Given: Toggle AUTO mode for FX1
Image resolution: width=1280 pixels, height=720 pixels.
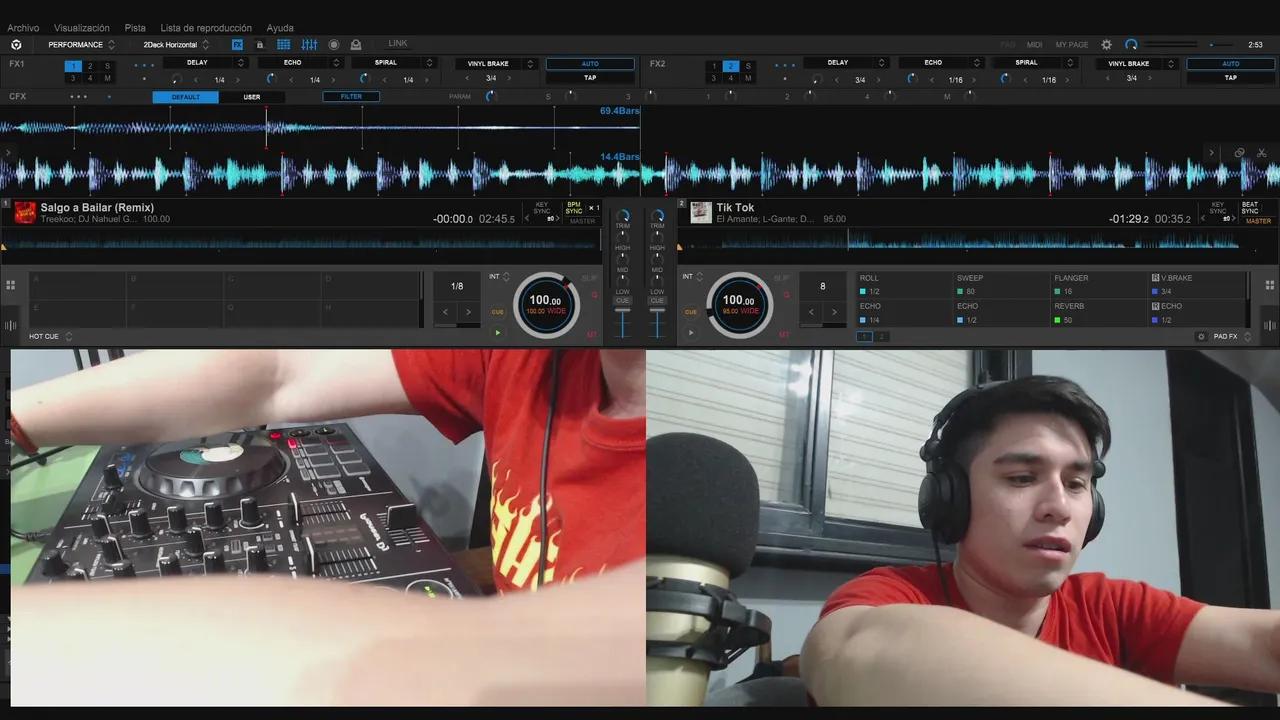Looking at the screenshot, I should pos(590,63).
